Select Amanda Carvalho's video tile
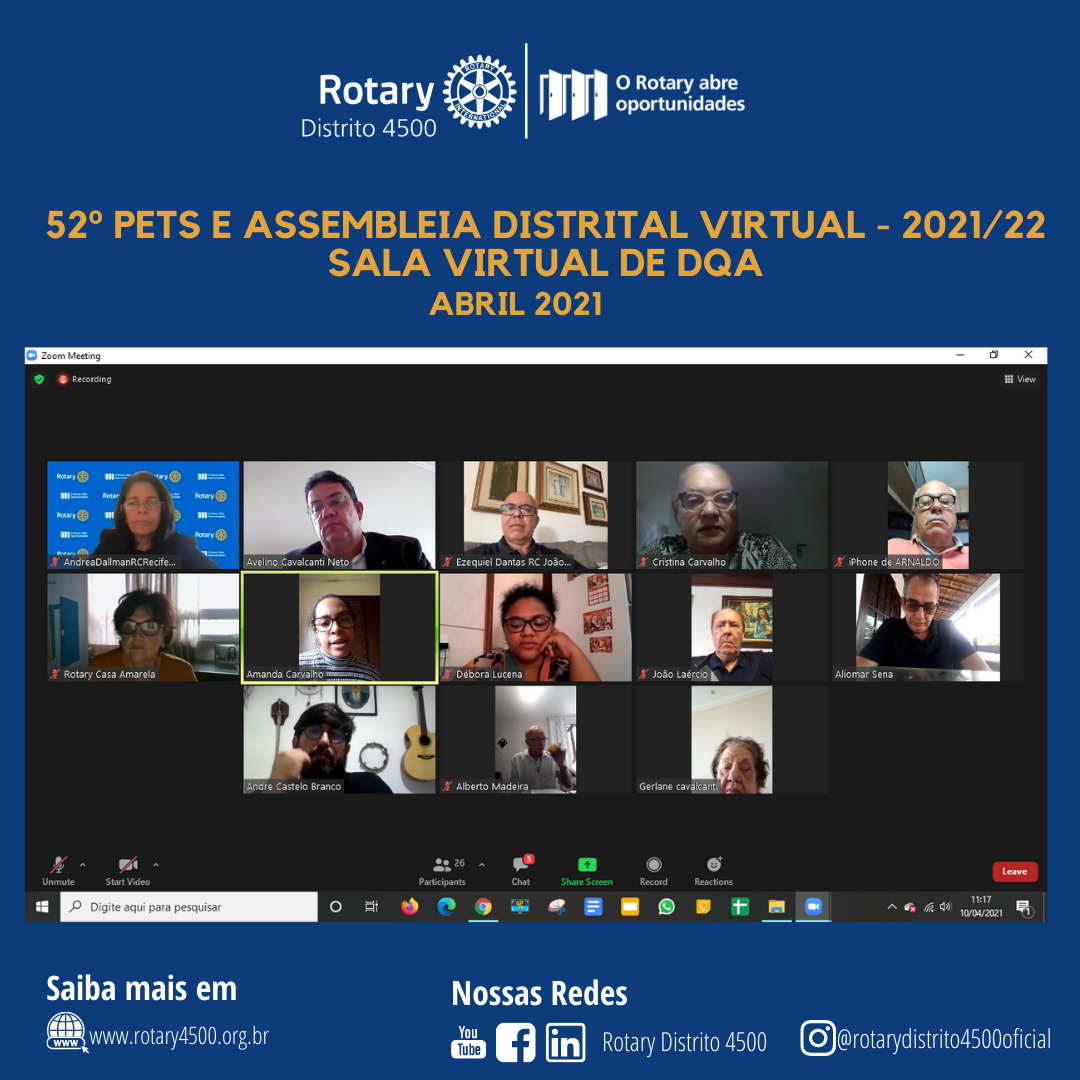This screenshot has height=1080, width=1080. coord(339,627)
